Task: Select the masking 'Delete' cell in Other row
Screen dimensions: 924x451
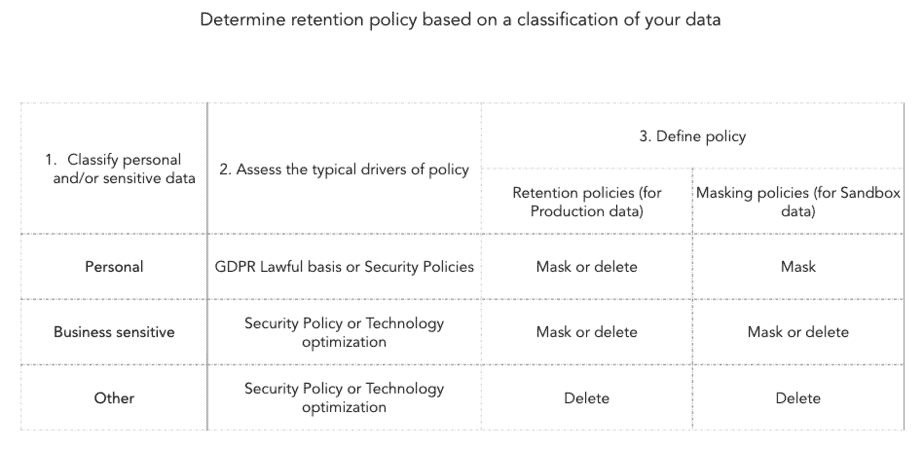Action: click(x=798, y=398)
